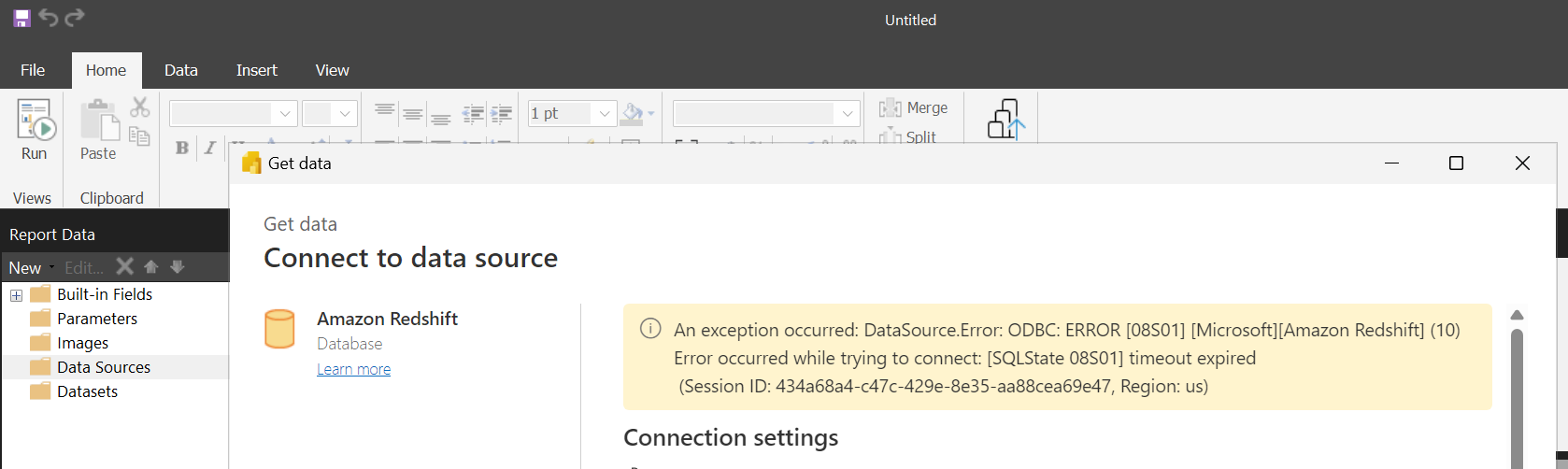Click the Merge cells button
The image size is (1568, 469).
pyautogui.click(x=914, y=108)
